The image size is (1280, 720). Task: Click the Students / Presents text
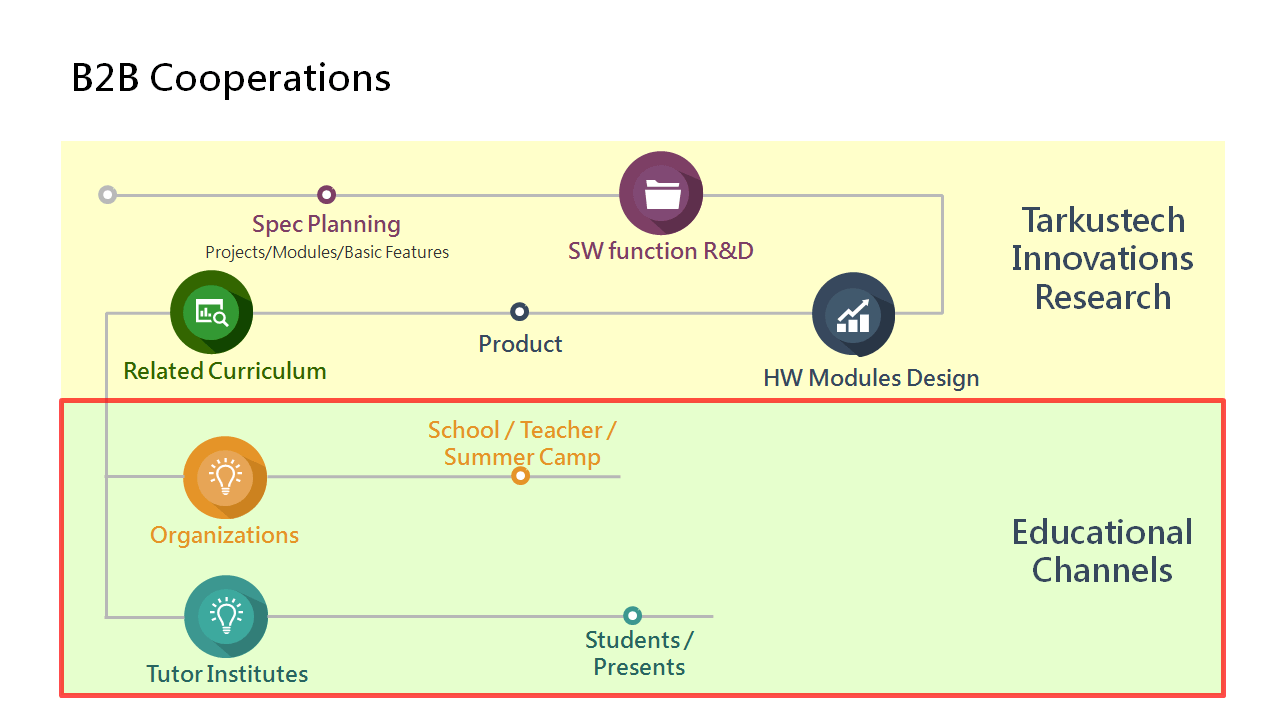[639, 653]
